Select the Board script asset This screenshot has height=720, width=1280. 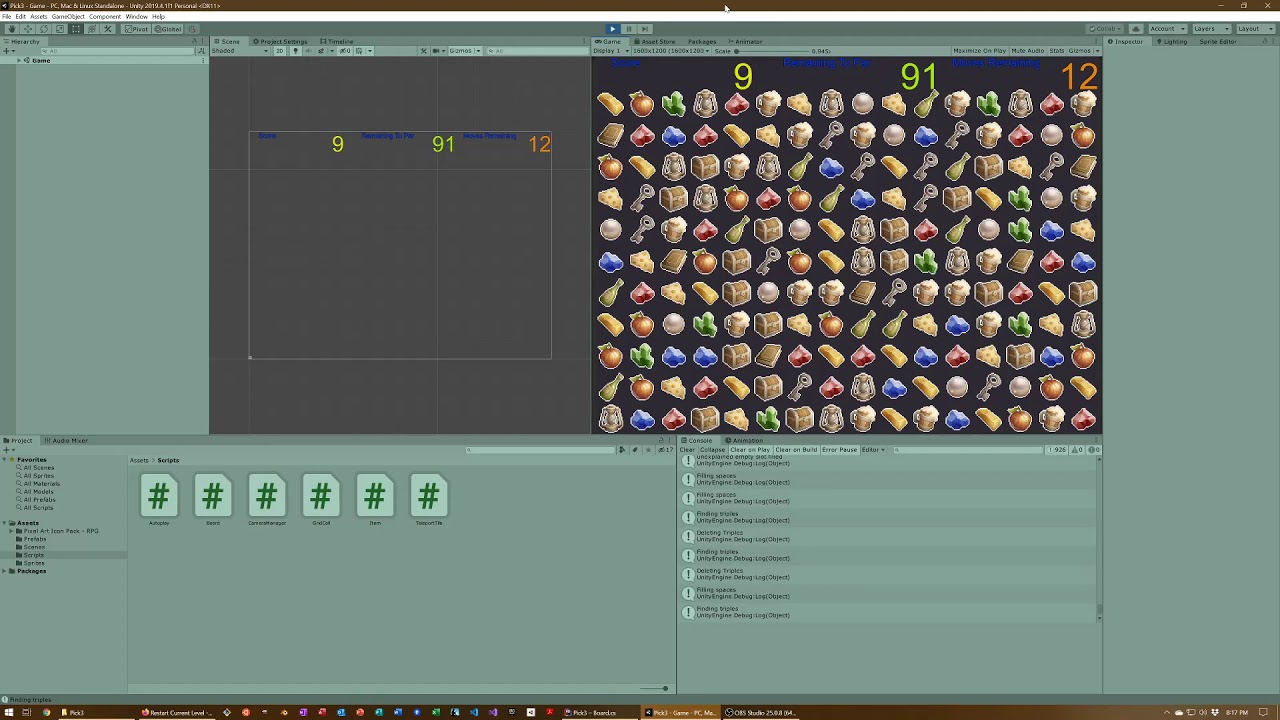coord(213,501)
